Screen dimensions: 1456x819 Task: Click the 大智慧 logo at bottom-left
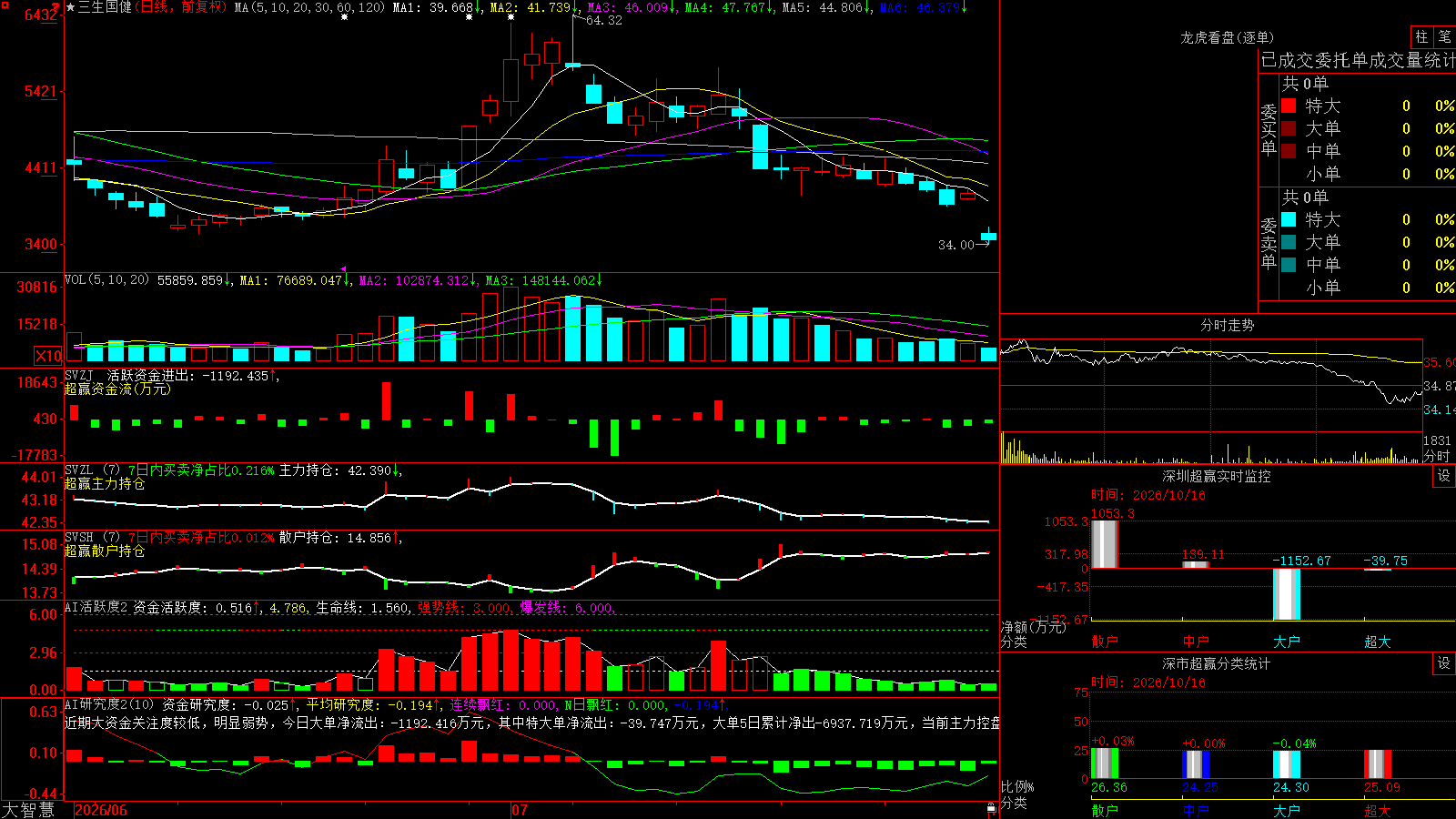pos(28,810)
